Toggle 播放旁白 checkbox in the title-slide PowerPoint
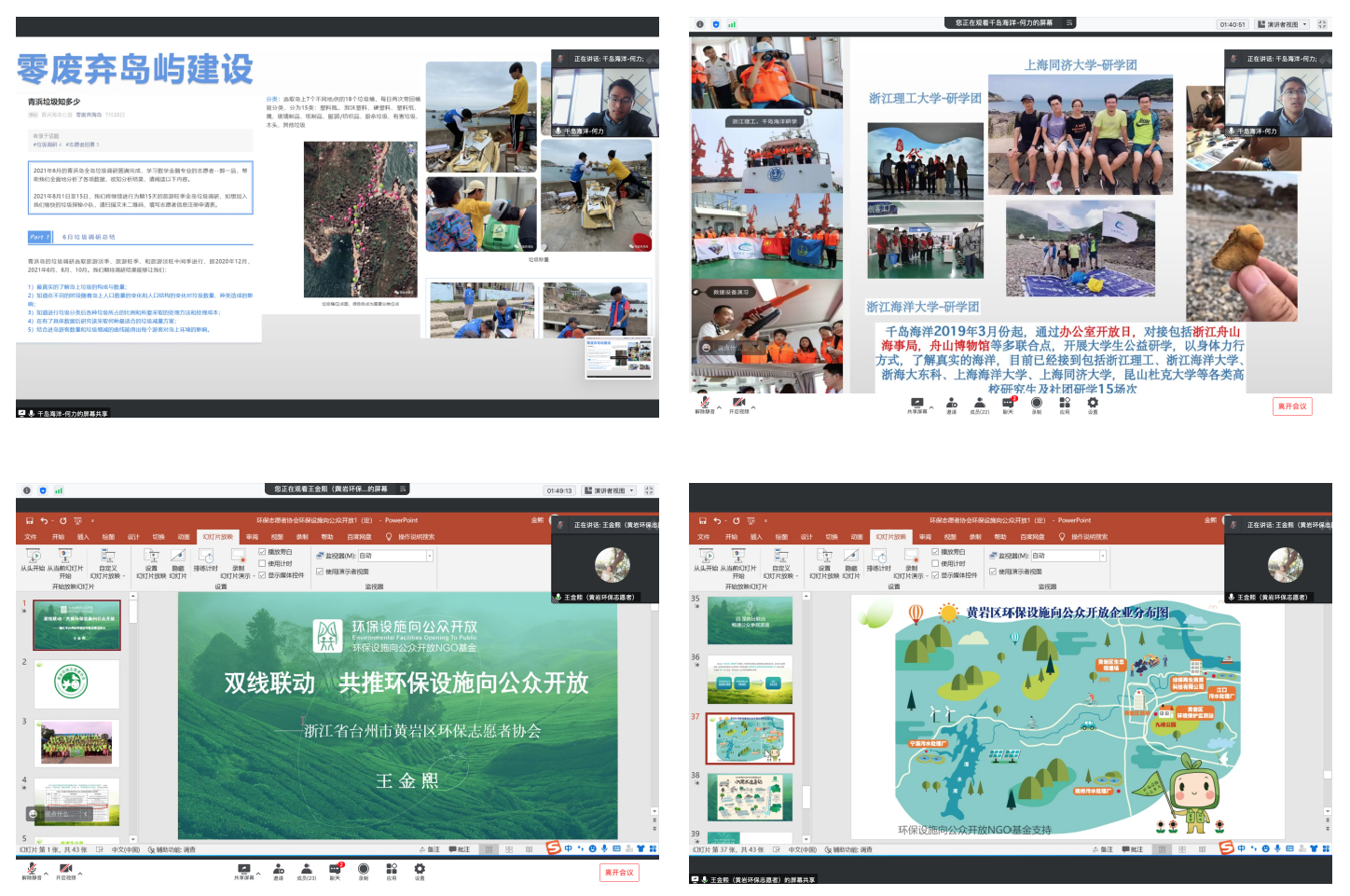 point(262,552)
